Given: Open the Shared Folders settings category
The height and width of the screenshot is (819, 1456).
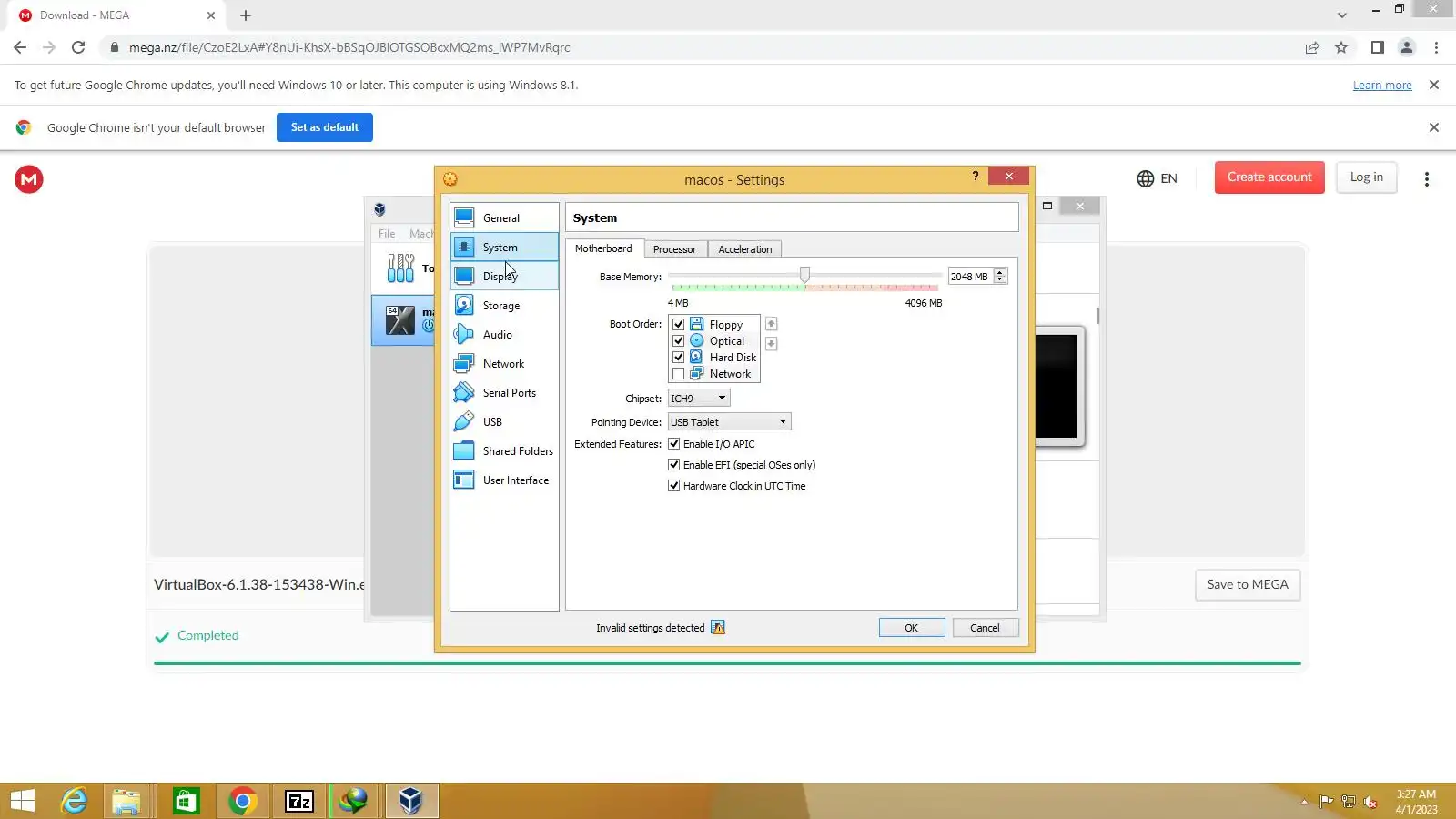Looking at the screenshot, I should coord(504,450).
